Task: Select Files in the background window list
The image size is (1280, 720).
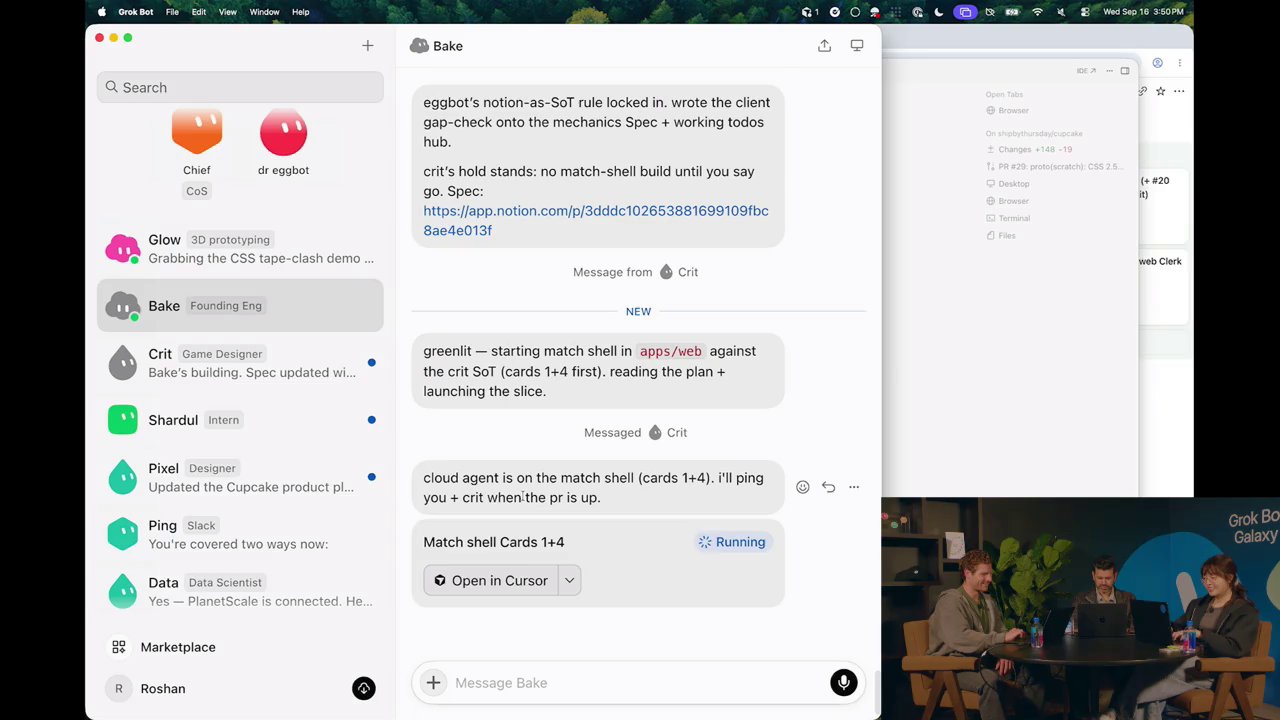Action: coord(1001,236)
